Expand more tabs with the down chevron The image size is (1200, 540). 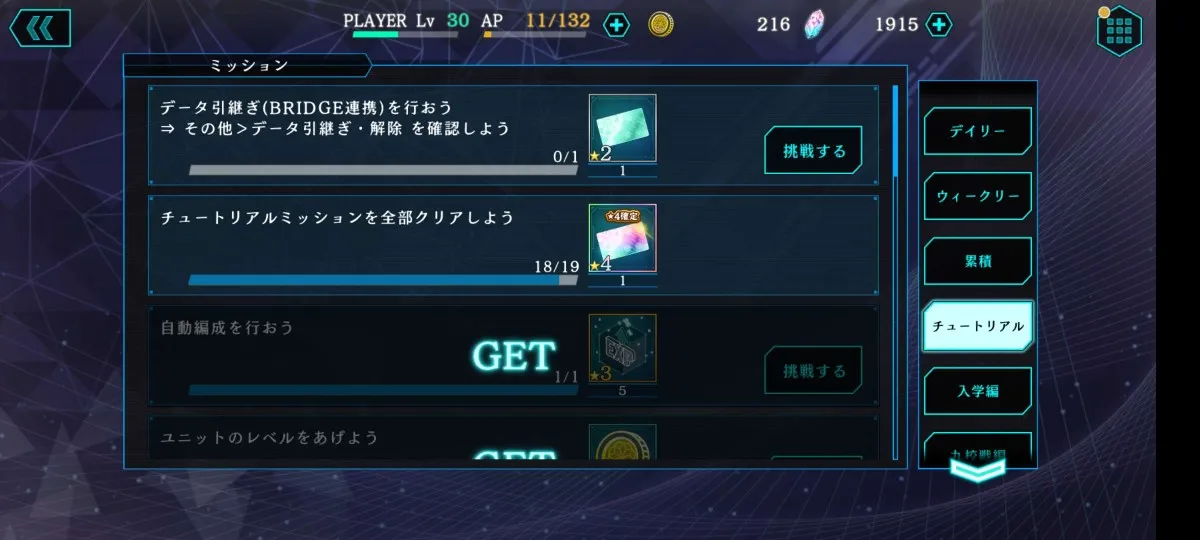977,471
